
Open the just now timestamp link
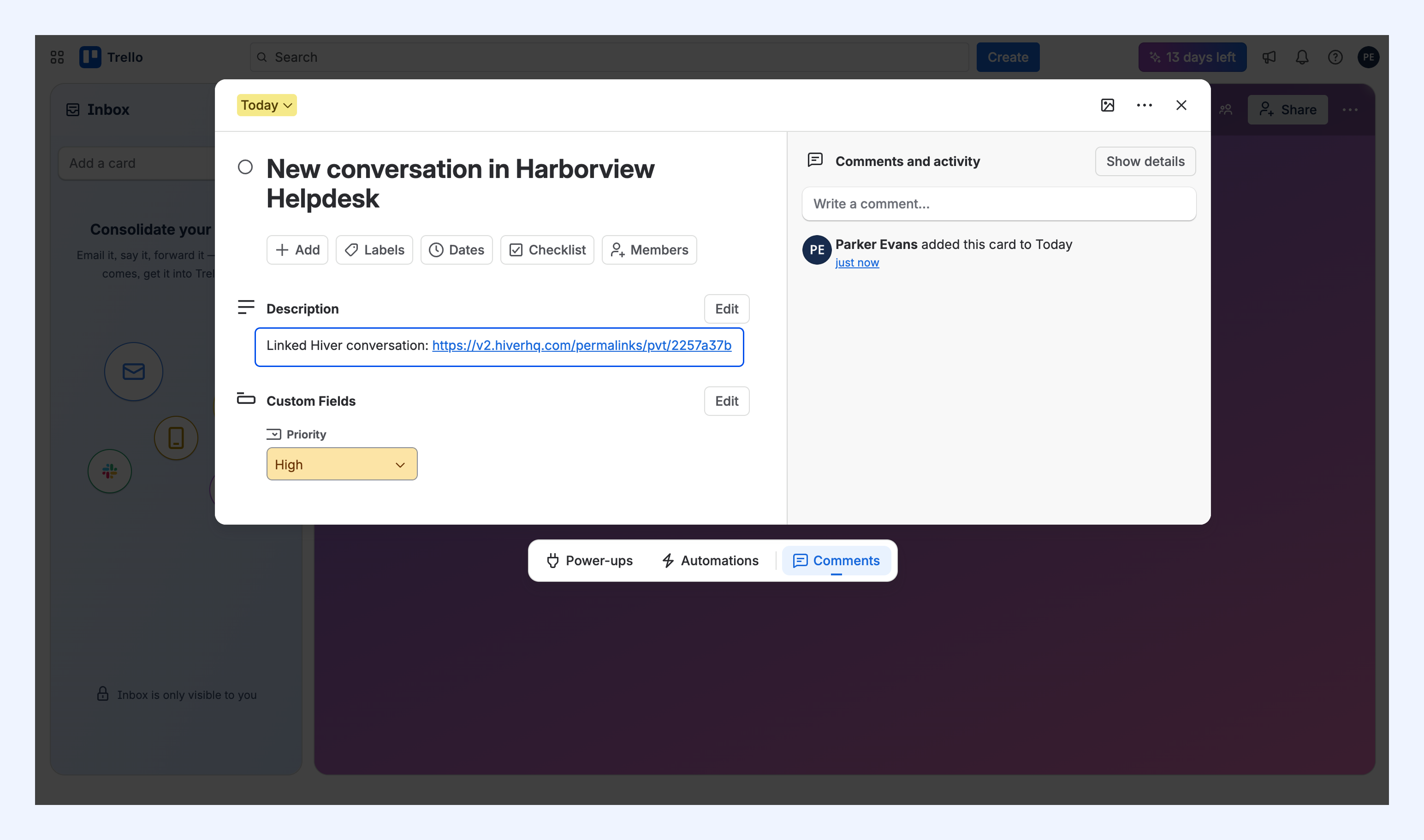(857, 263)
